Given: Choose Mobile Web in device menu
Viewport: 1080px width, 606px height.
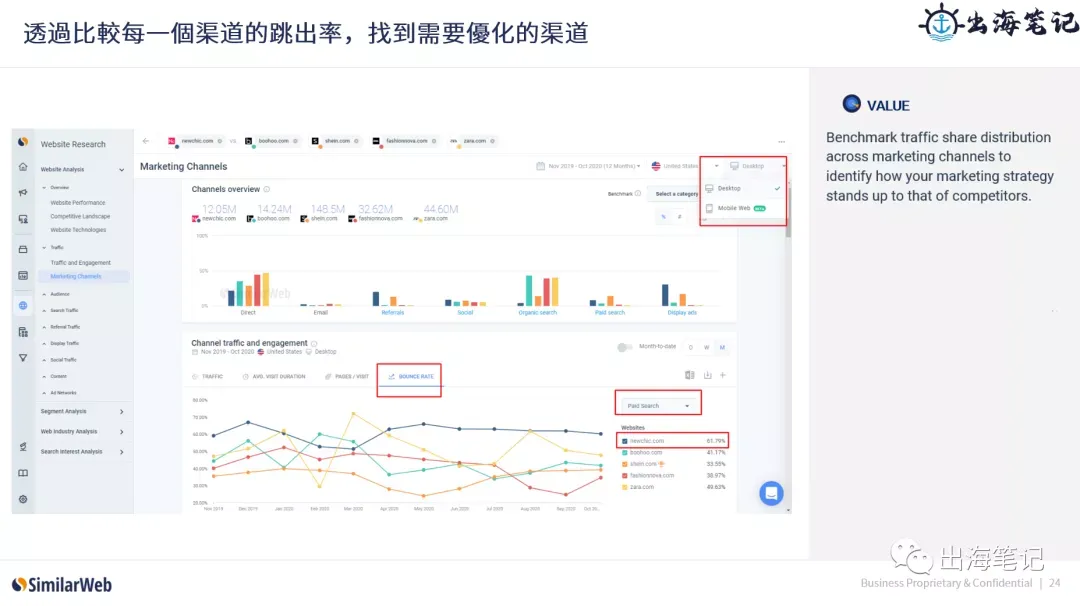Looking at the screenshot, I should 743,208.
